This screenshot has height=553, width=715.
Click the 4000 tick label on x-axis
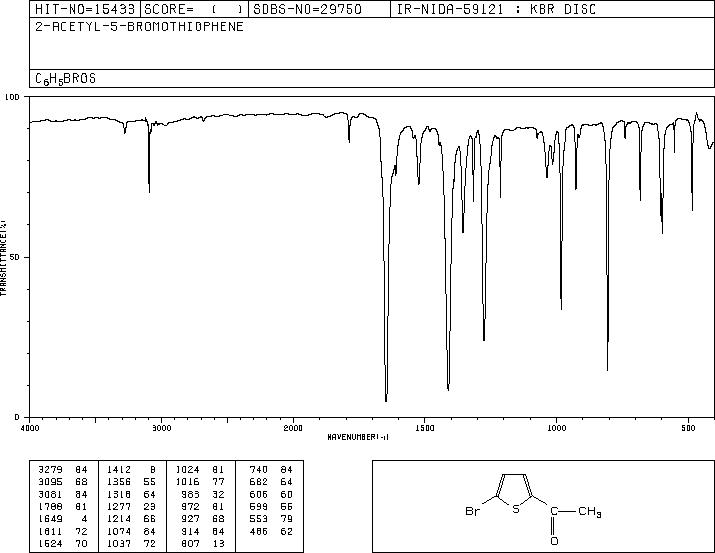pyautogui.click(x=30, y=428)
